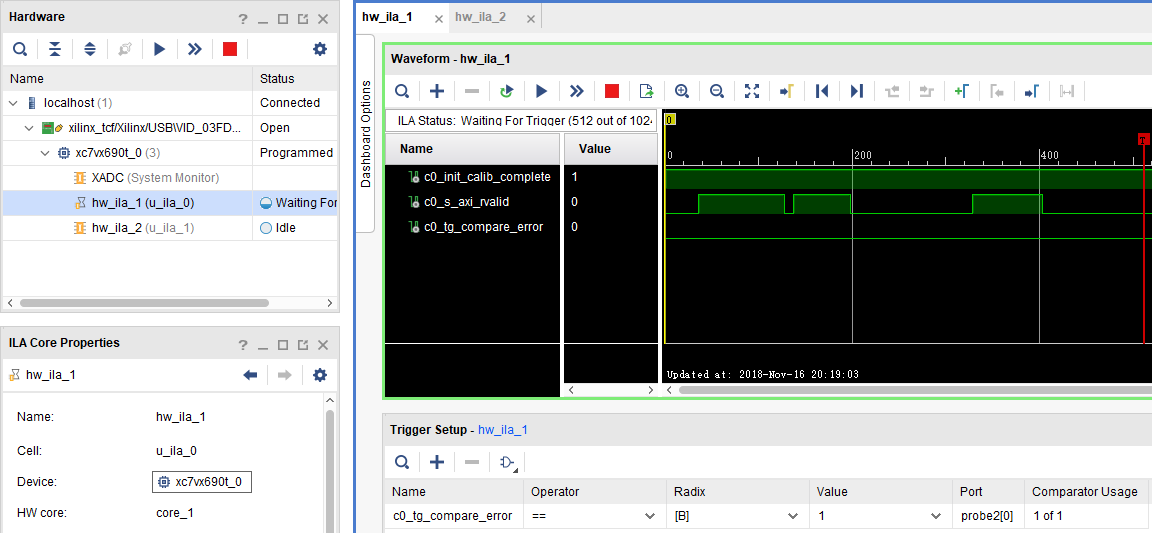
Task: Collapse the xc7vx690t_0 device node
Action: pos(46,153)
